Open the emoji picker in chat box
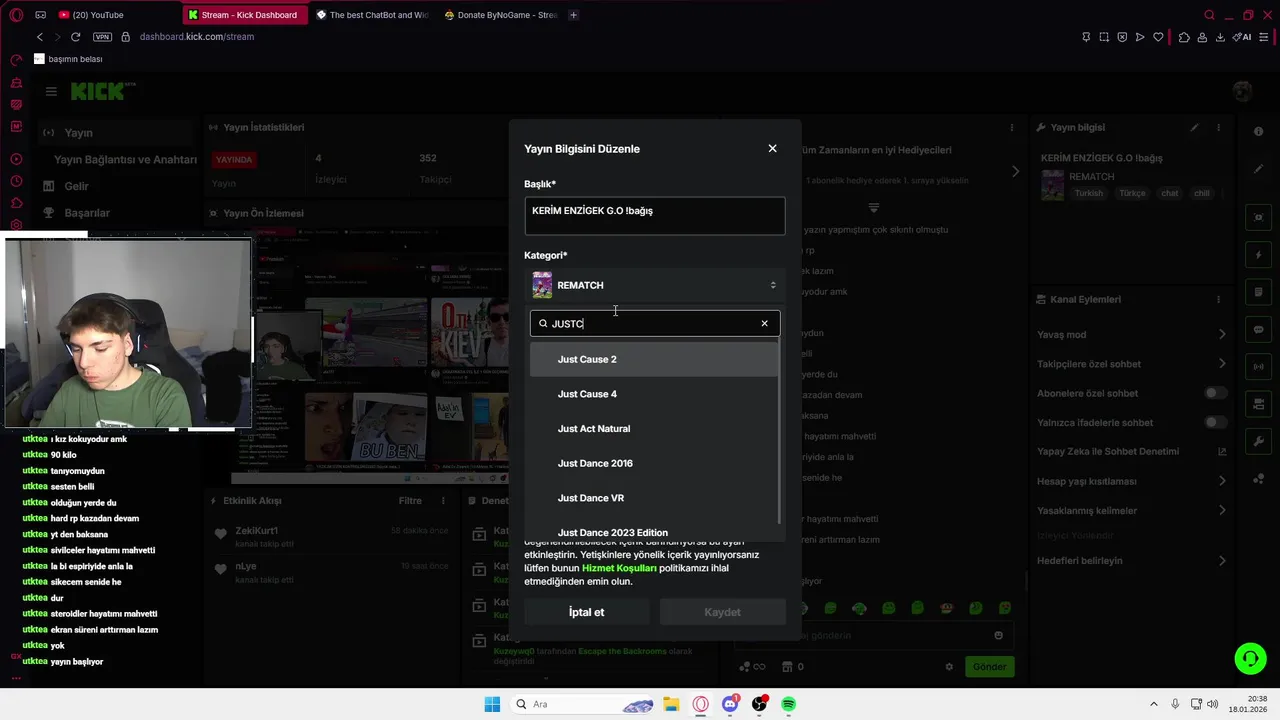This screenshot has width=1280, height=720. pyautogui.click(x=998, y=635)
